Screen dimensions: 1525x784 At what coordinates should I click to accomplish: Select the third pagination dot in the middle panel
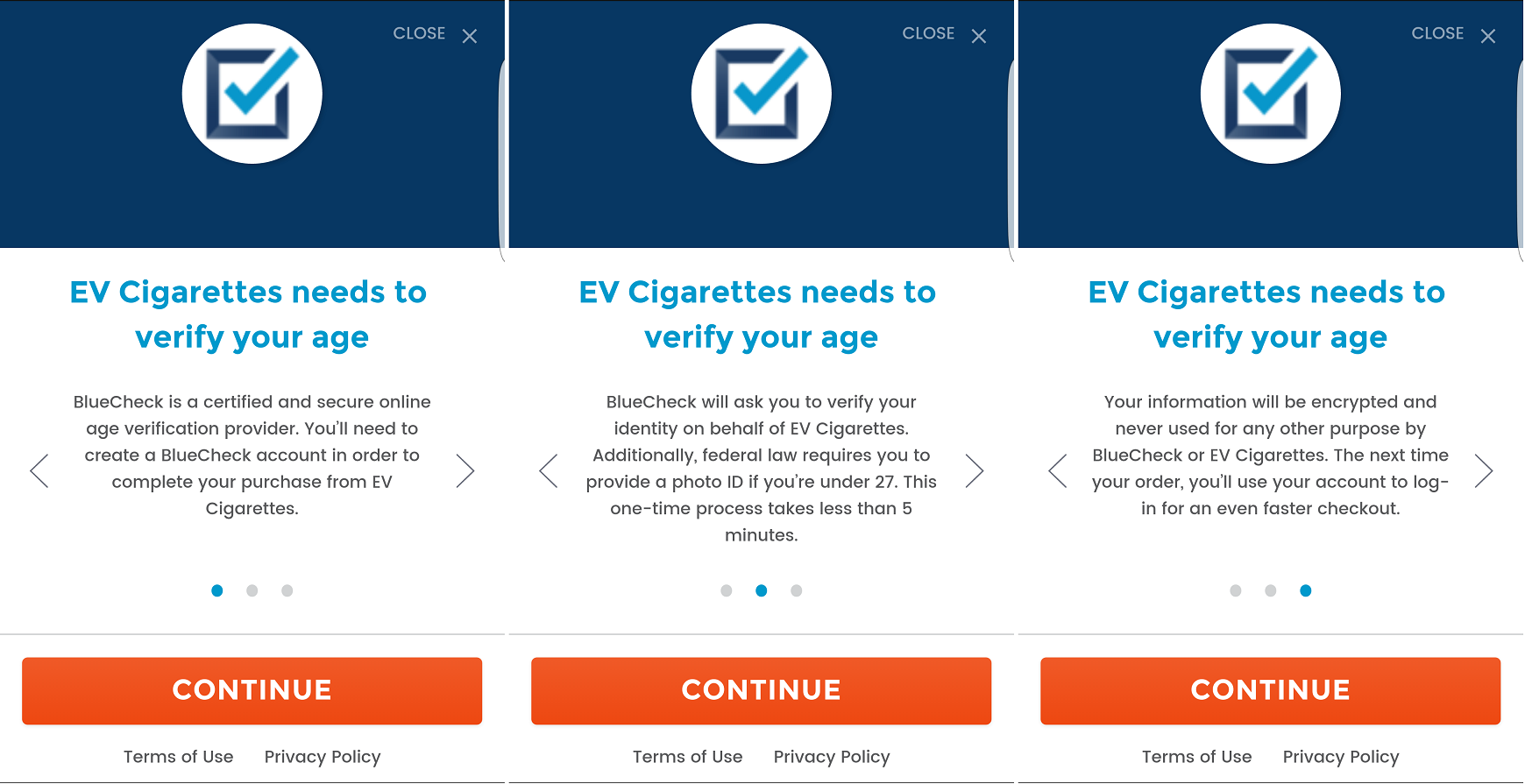[796, 590]
